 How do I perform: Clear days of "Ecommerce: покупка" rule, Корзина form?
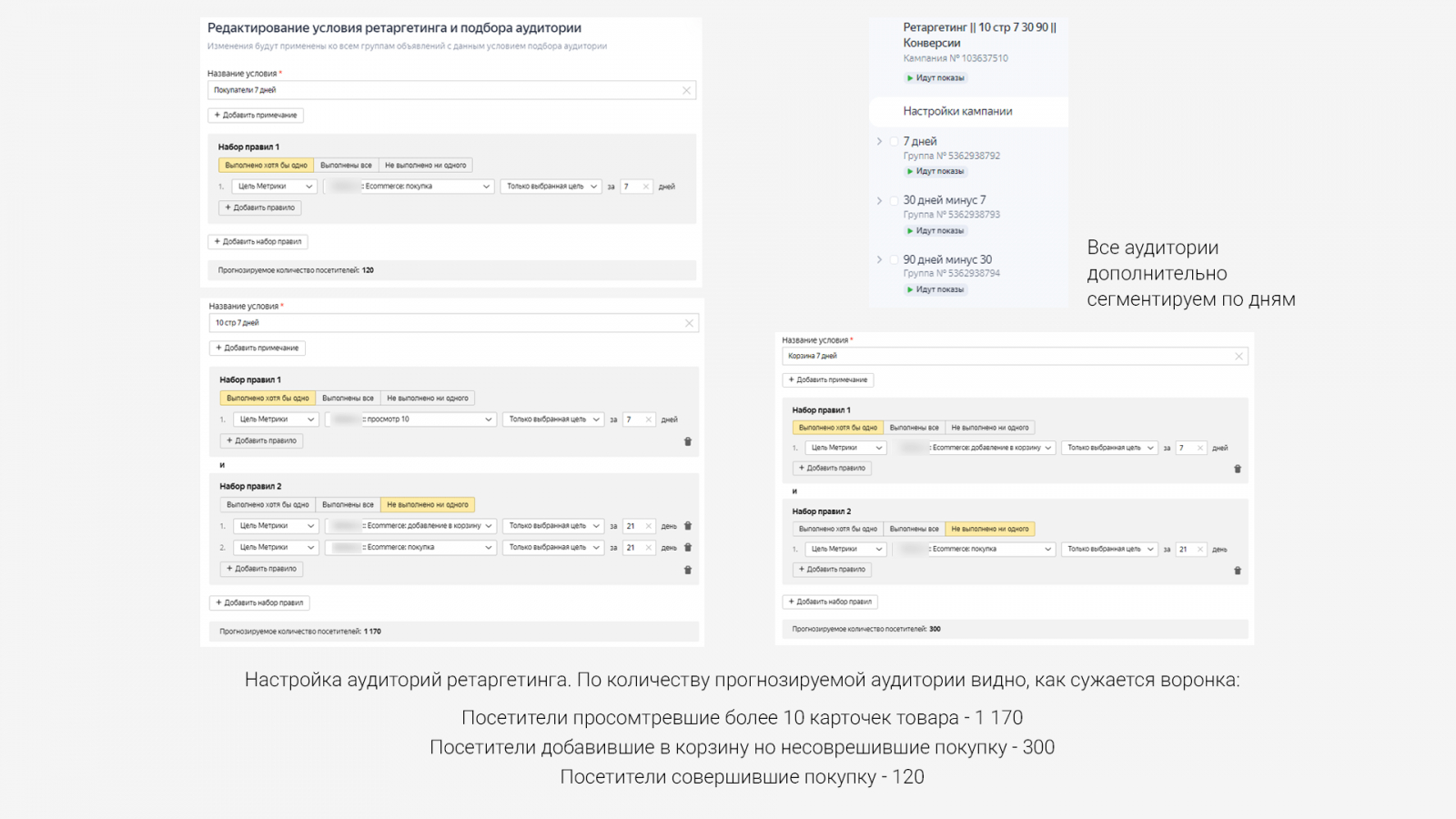tap(1200, 550)
